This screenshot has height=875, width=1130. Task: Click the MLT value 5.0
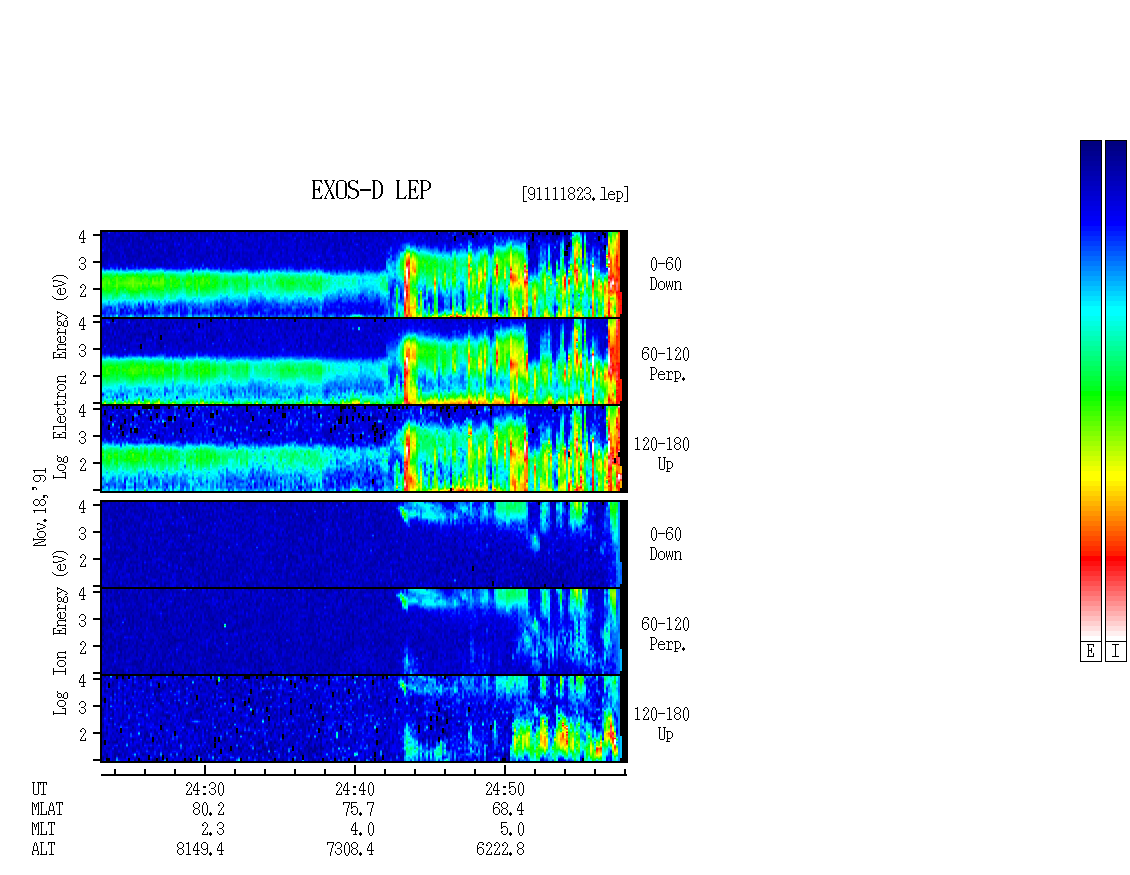[x=512, y=830]
